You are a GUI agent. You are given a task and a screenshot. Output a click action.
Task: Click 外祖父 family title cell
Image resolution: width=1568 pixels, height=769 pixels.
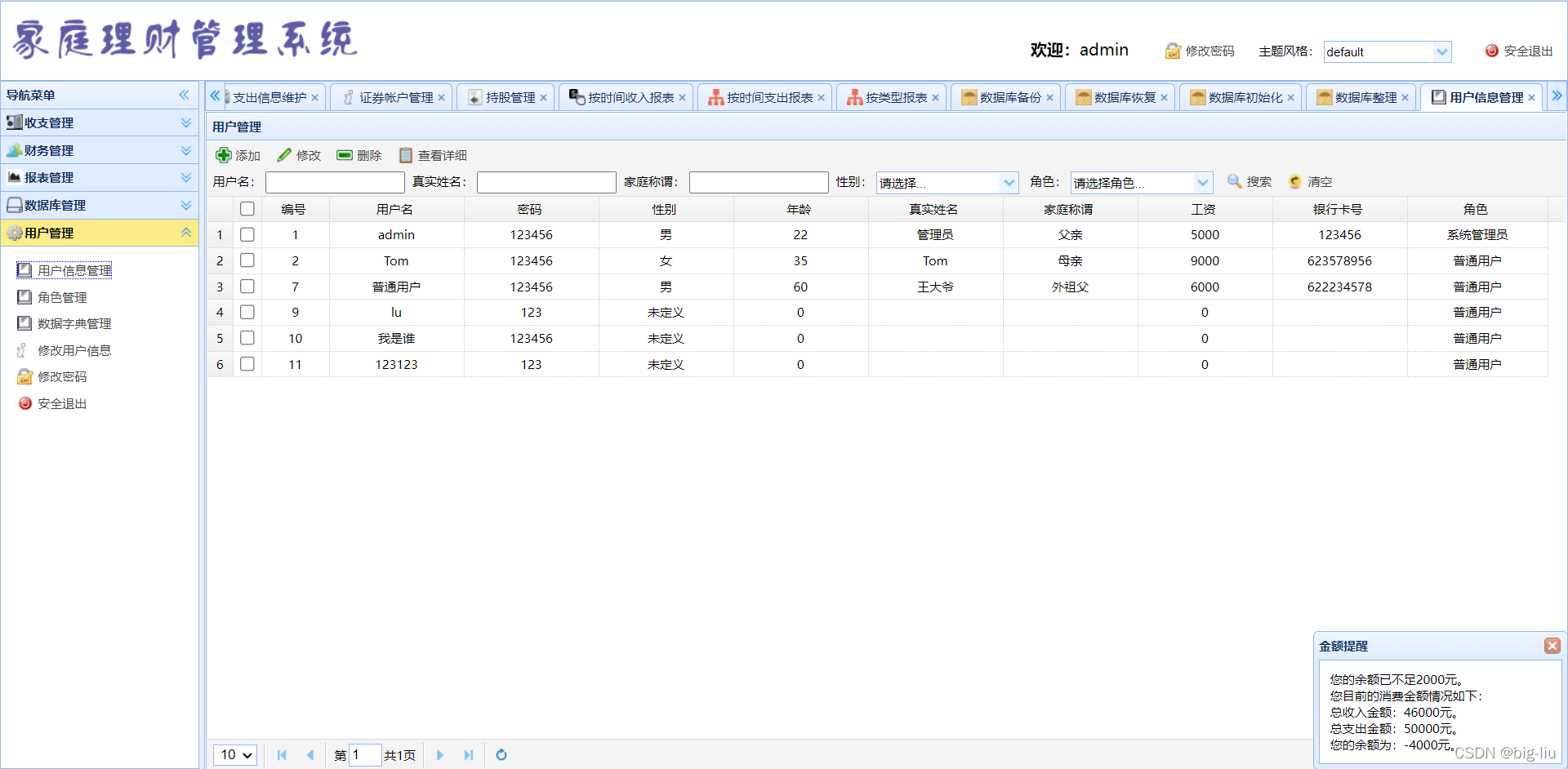point(1070,287)
